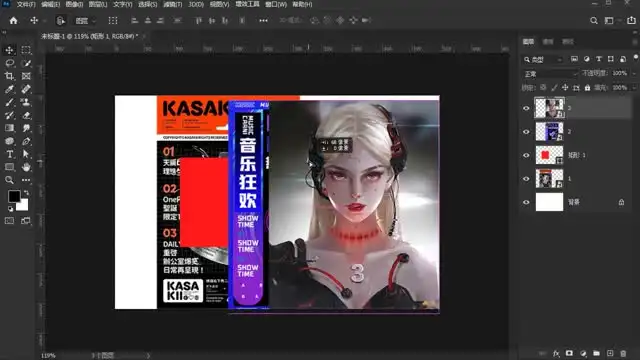Viewport: 640px width, 360px height.
Task: Expand the status bar info arrow
Action: 148,356
